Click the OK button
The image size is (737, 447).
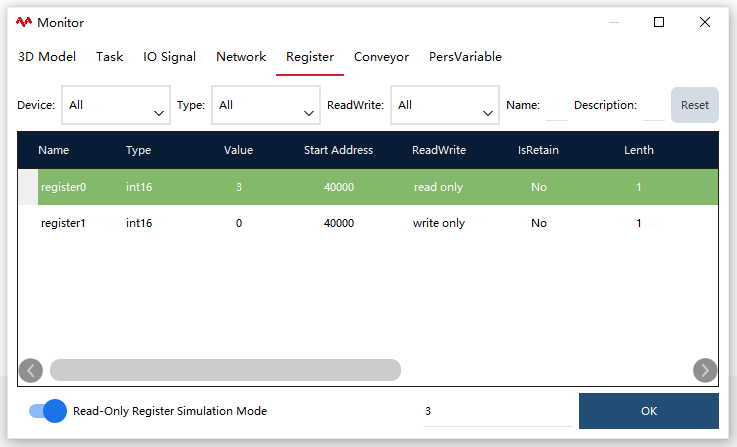click(x=649, y=411)
